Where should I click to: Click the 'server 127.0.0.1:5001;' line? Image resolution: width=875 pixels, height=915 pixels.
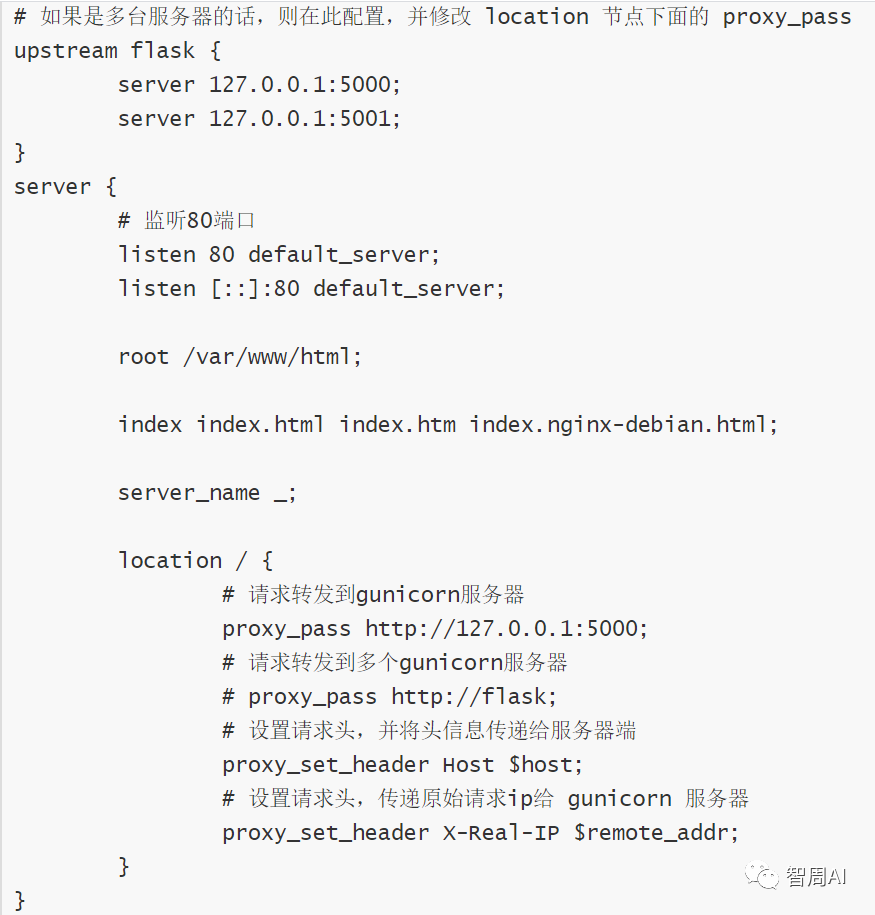(259, 119)
